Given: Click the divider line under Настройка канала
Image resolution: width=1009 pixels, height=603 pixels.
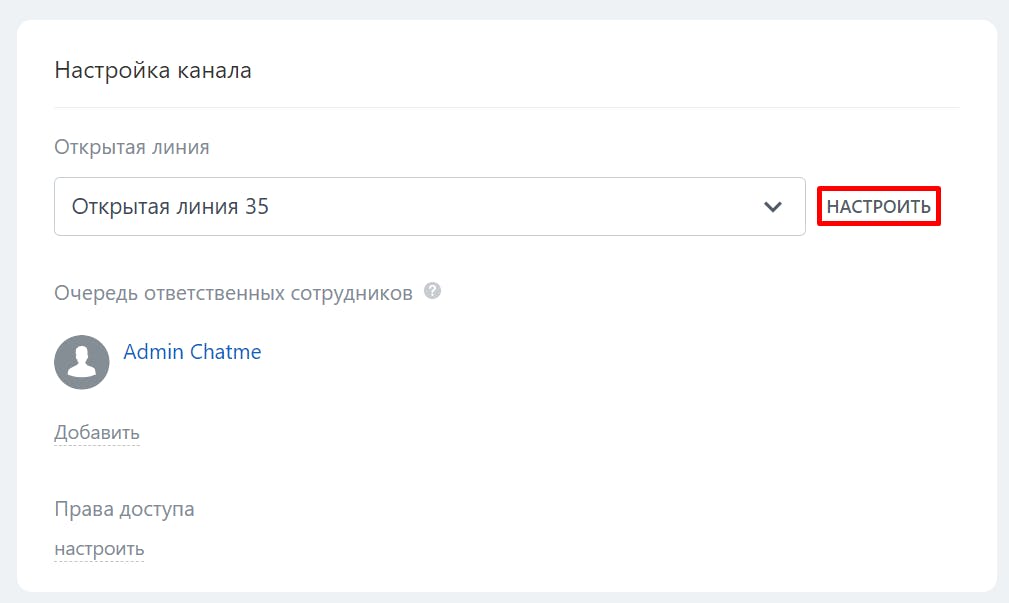Looking at the screenshot, I should click(x=506, y=107).
